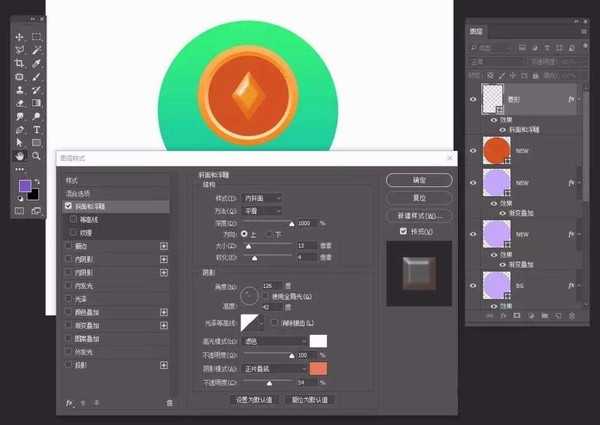Image resolution: width=600 pixels, height=425 pixels.
Task: Click the plus icon beside 颜色叠加
Action: (x=163, y=311)
